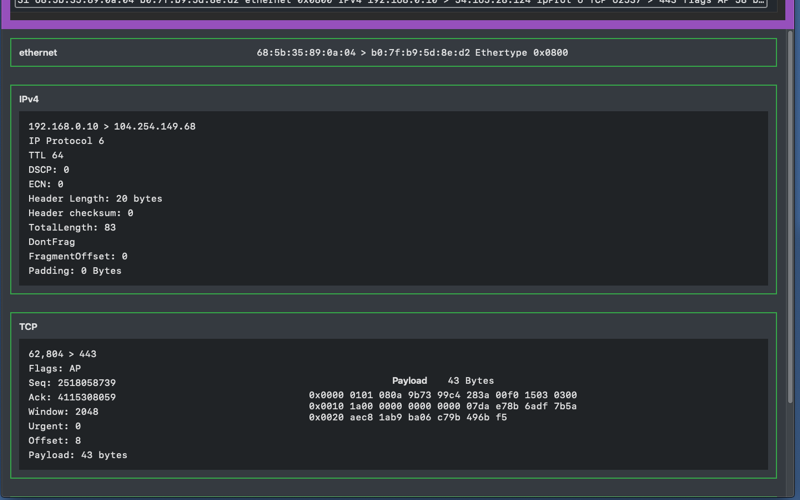
Task: Select the hex dump row 0x0000
Action: [443, 395]
